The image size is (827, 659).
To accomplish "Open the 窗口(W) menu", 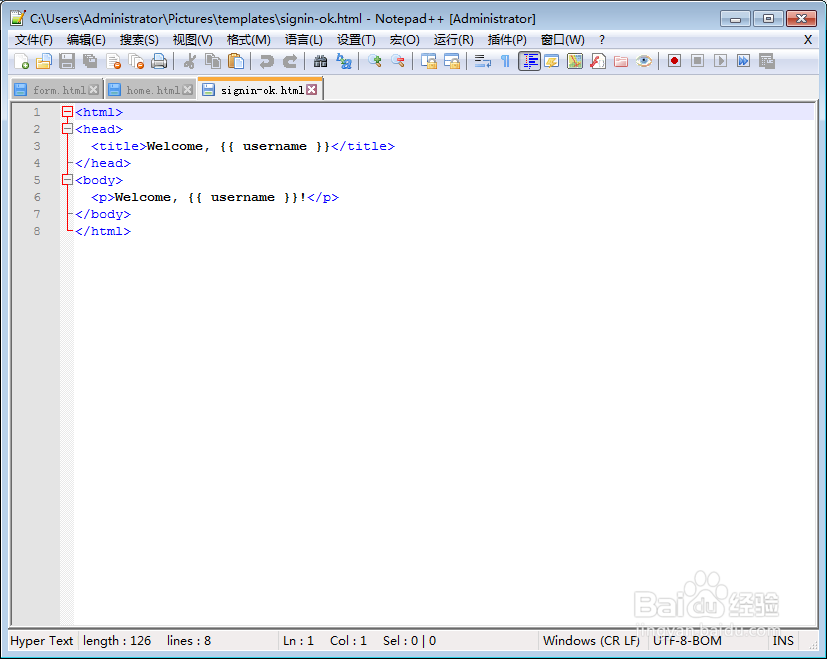I will (x=562, y=40).
